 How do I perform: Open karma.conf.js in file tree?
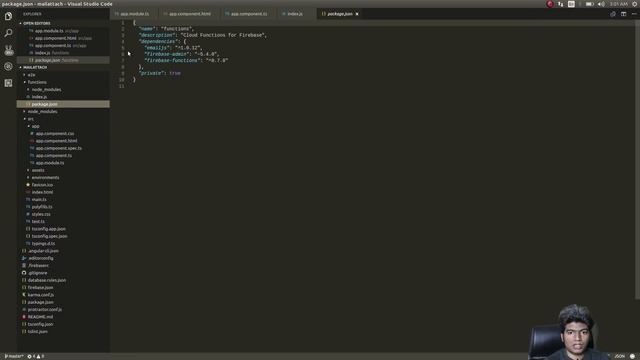[x=40, y=295]
